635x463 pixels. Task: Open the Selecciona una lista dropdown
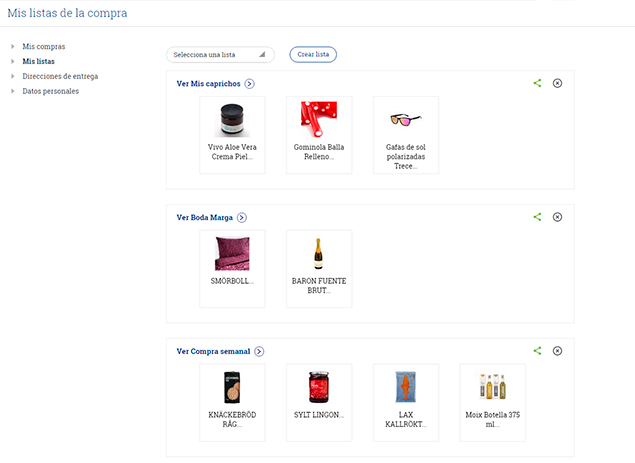[x=220, y=54]
